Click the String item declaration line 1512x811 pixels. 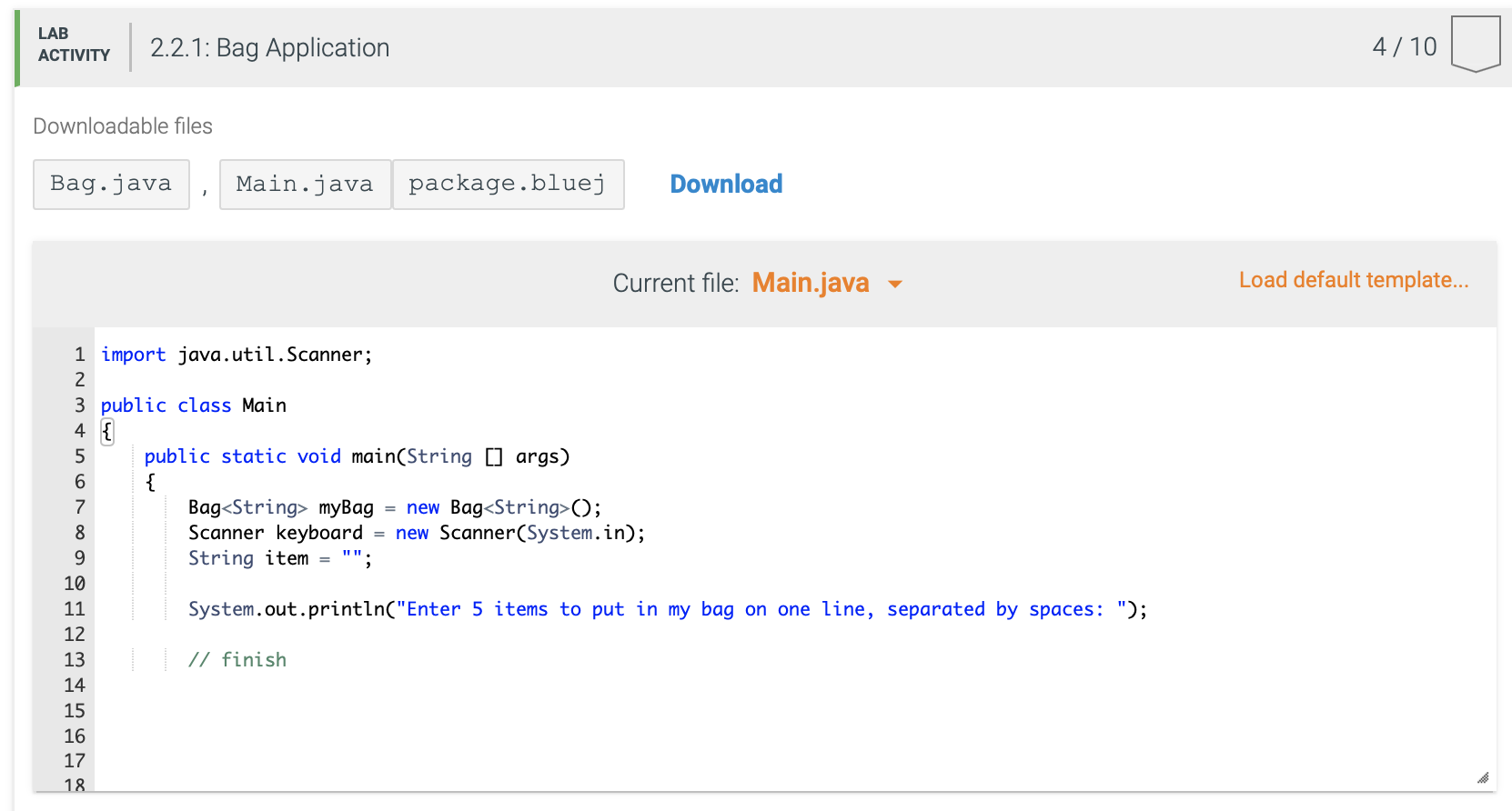(x=279, y=558)
